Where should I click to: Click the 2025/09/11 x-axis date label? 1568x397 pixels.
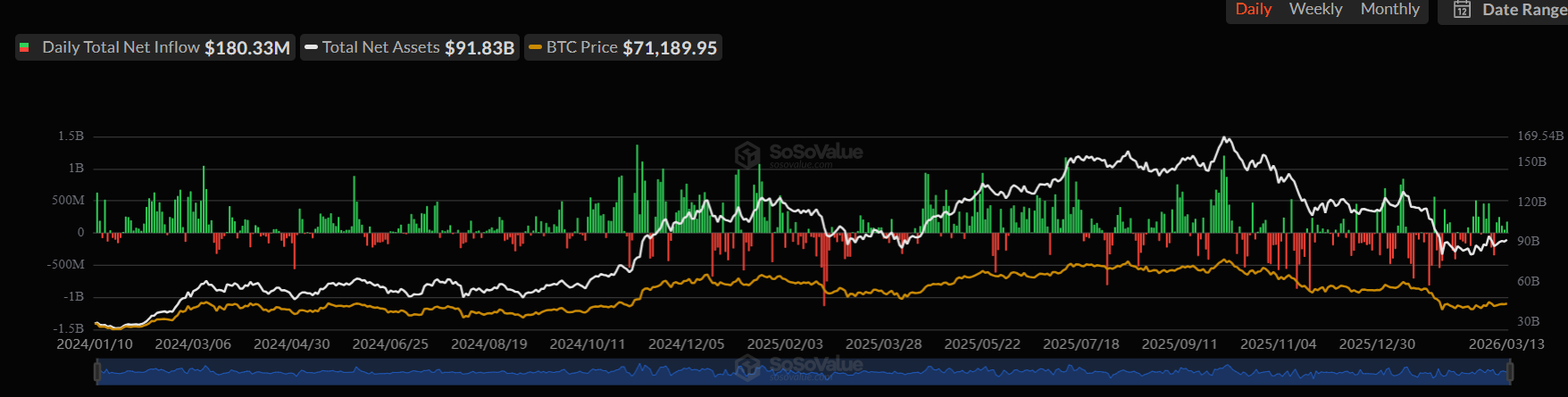[1180, 344]
